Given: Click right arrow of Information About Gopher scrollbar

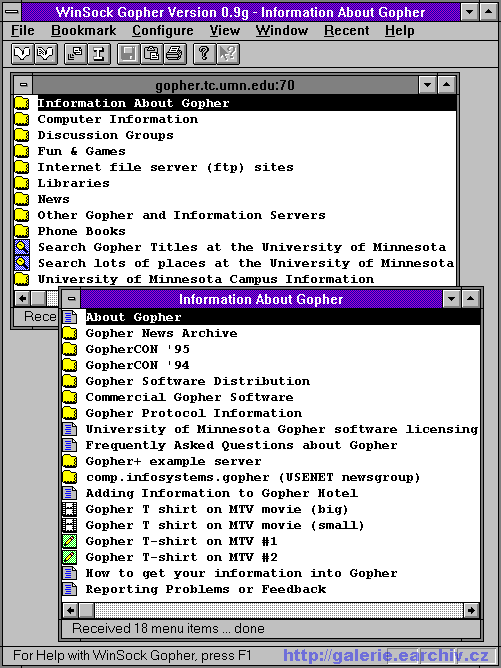Looking at the screenshot, I should 471,610.
